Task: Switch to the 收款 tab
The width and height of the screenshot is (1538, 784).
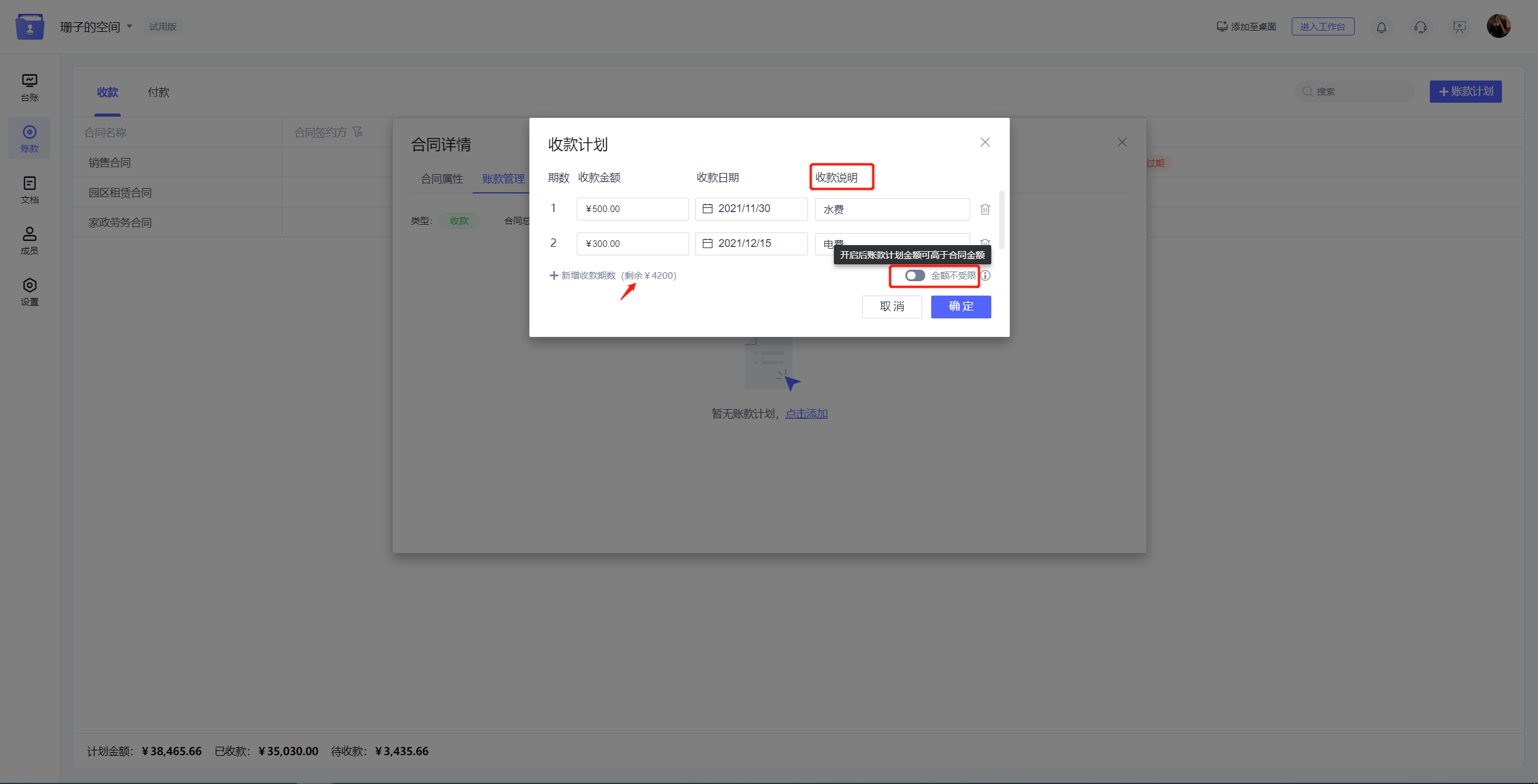Action: [x=108, y=93]
